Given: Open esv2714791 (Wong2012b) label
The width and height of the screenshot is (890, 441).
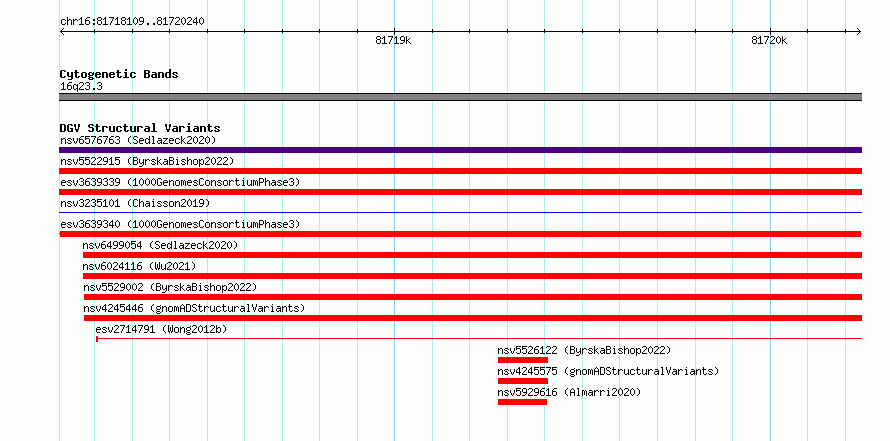Looking at the screenshot, I should coord(161,329).
